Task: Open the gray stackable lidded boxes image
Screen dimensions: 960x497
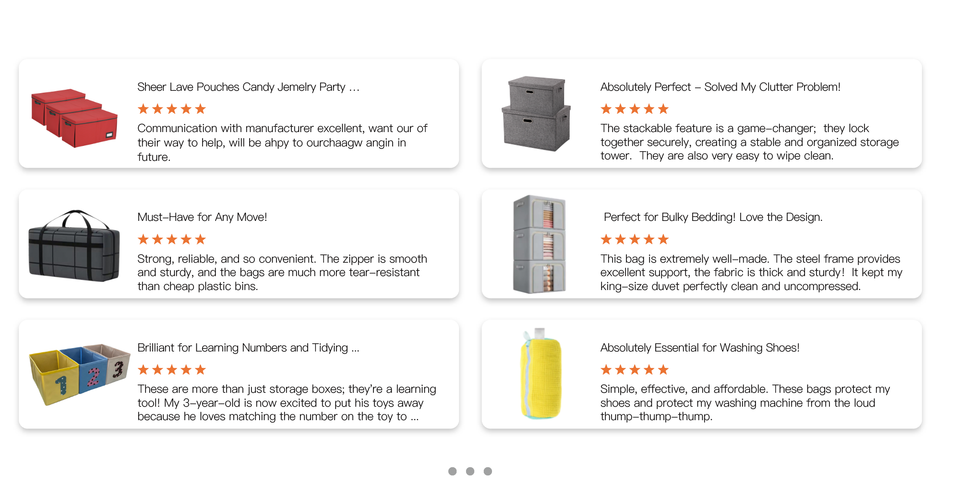Action: (537, 113)
